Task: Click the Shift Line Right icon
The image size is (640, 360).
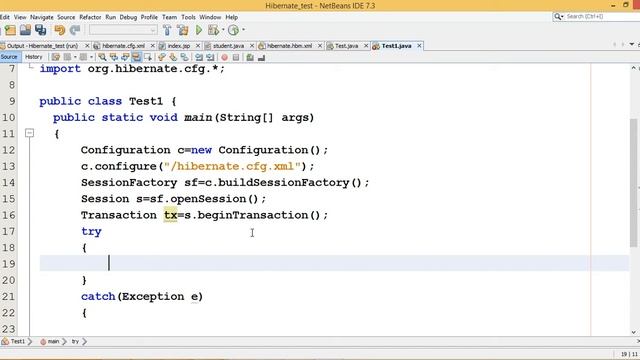Action: [x=210, y=57]
